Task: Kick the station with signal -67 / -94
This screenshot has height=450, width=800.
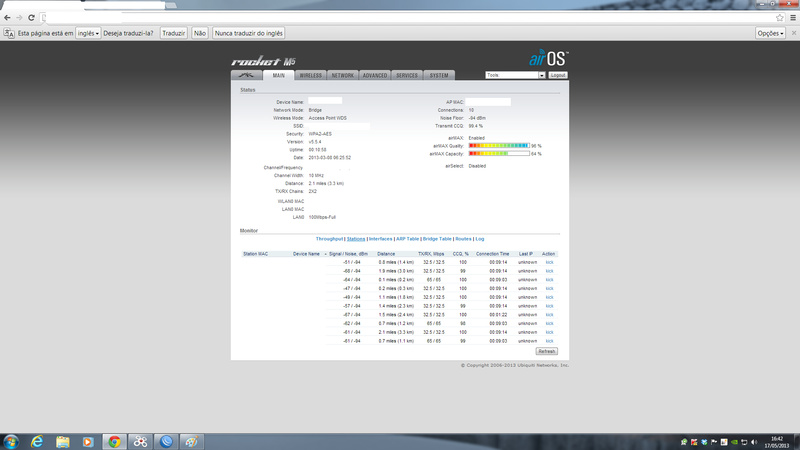Action: click(549, 315)
